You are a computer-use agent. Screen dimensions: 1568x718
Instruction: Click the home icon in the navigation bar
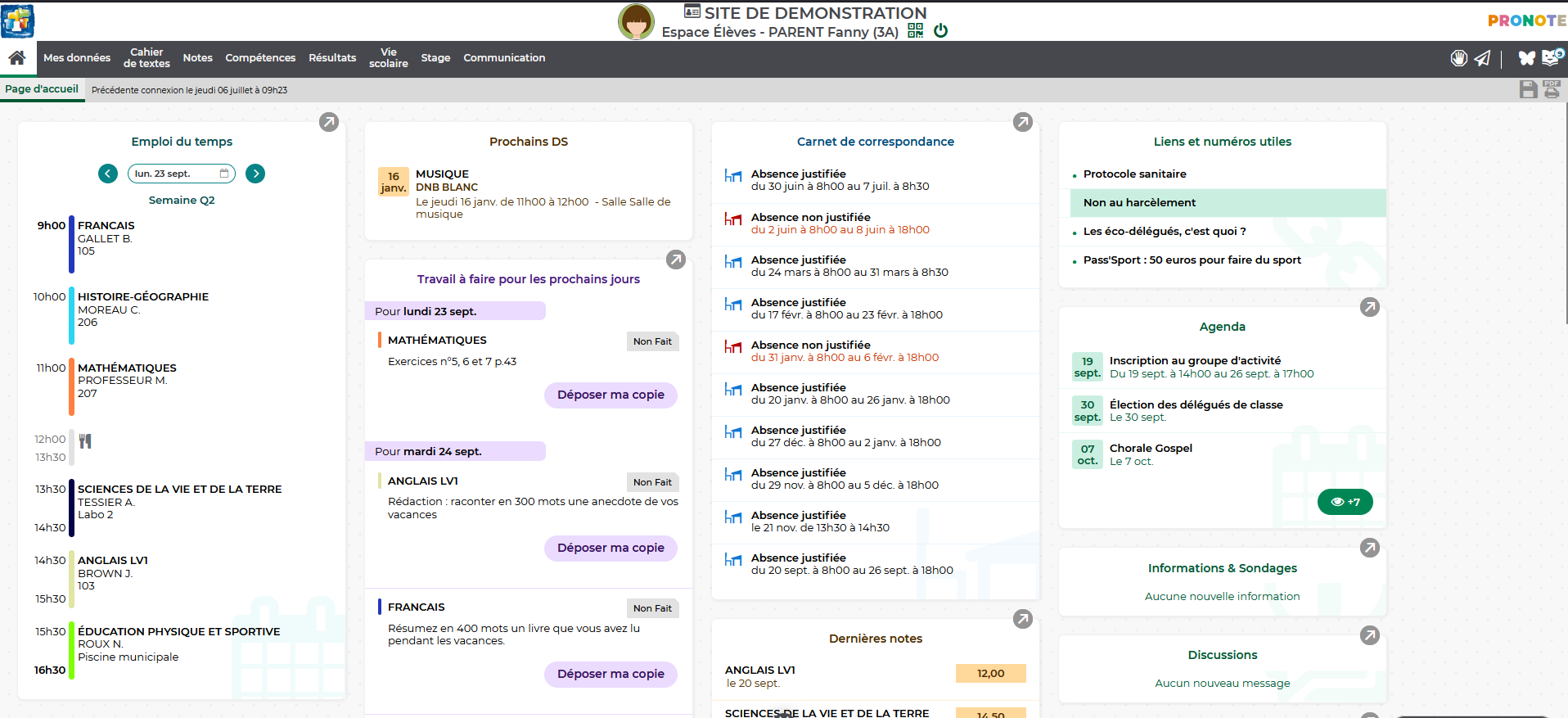coord(16,58)
